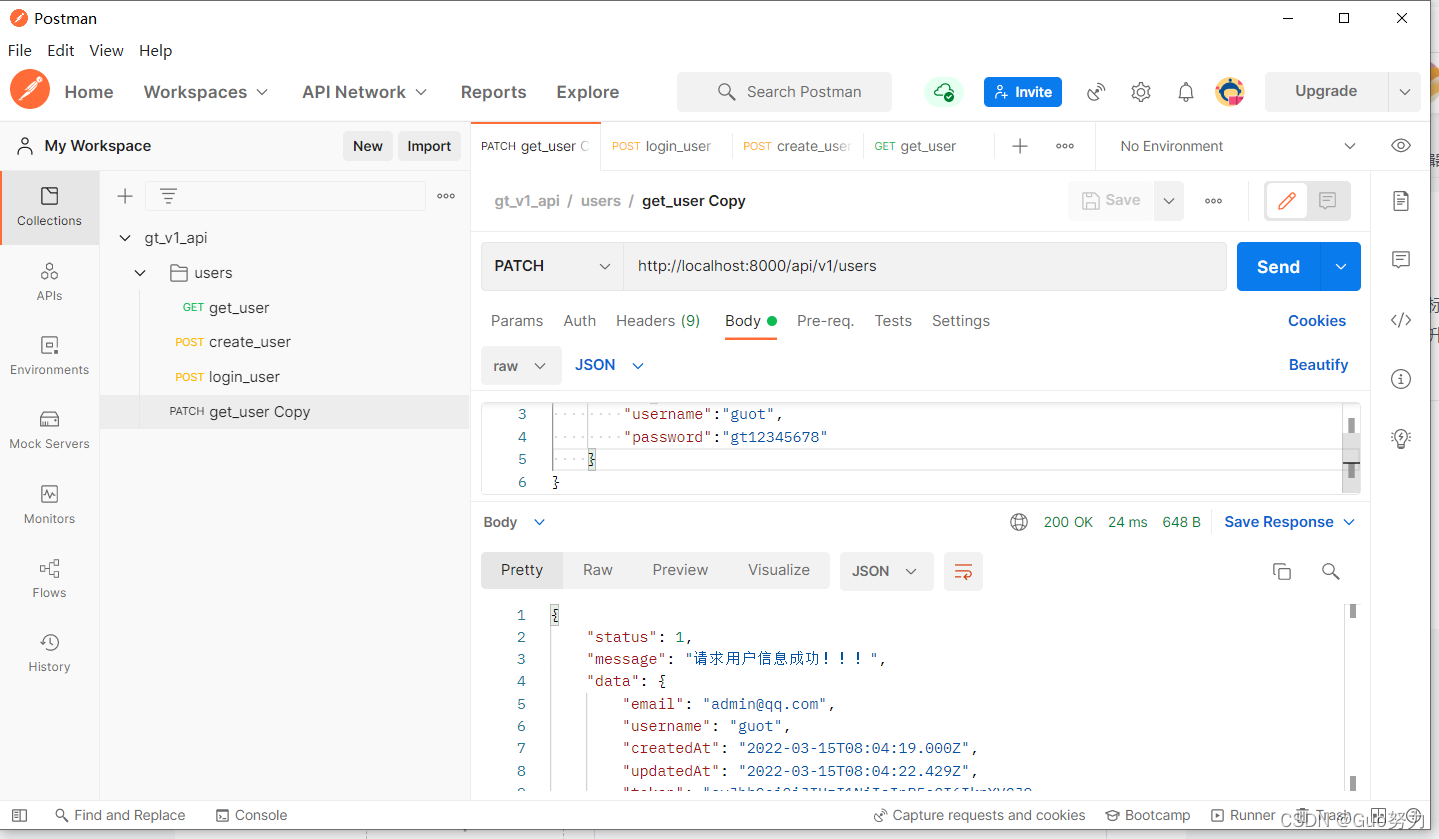
Task: Open response JSON format dropdown
Action: (x=885, y=571)
